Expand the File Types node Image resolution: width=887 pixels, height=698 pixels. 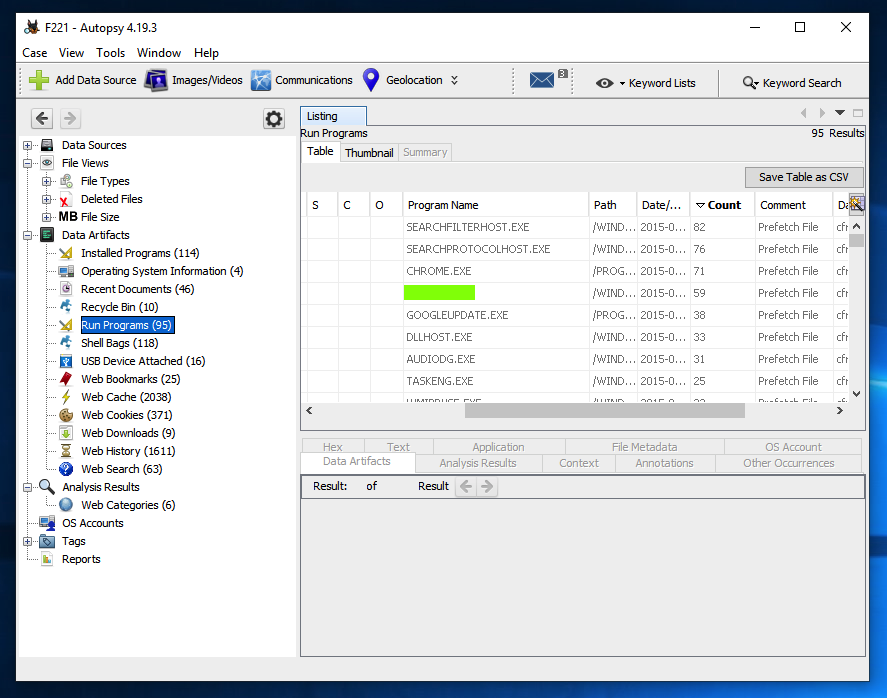[x=46, y=182]
